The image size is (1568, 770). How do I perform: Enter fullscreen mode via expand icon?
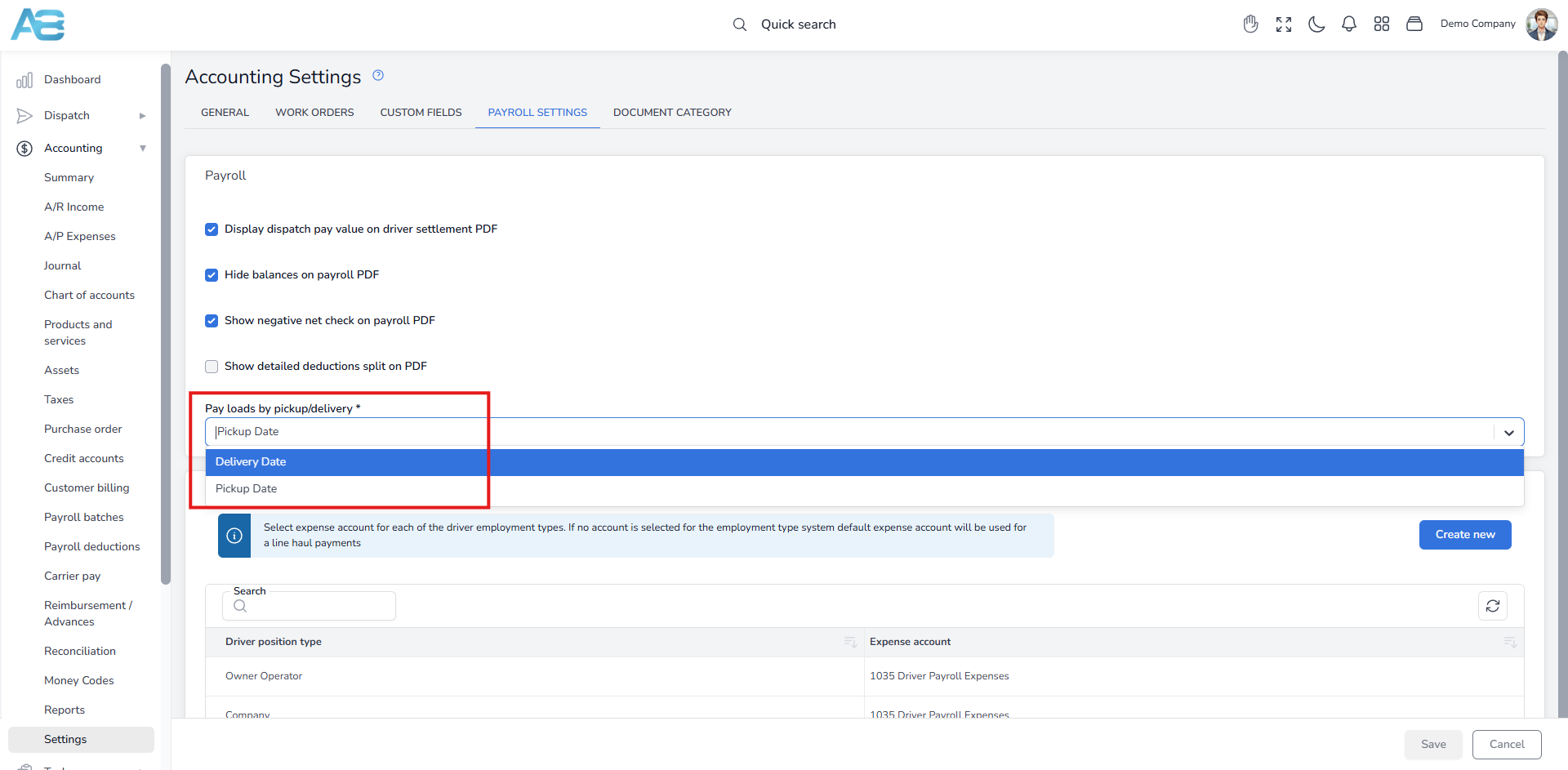click(1283, 24)
